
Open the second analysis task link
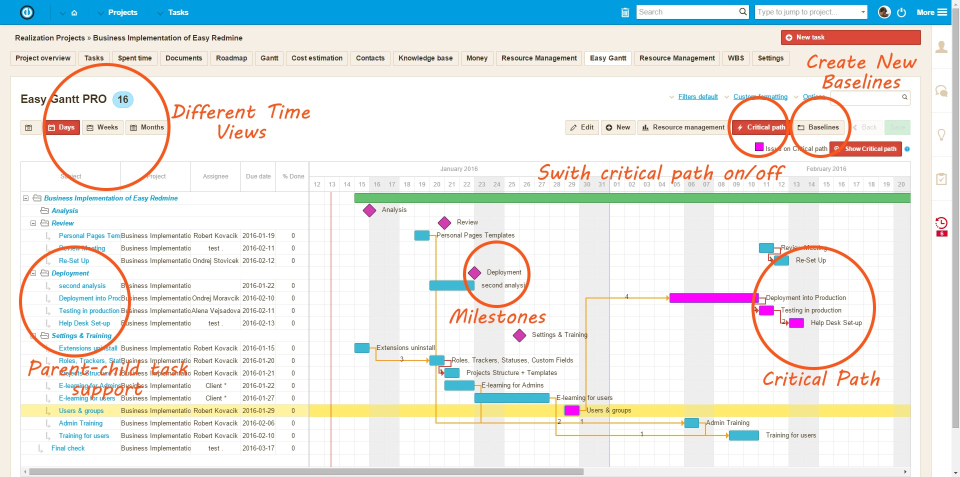82,285
